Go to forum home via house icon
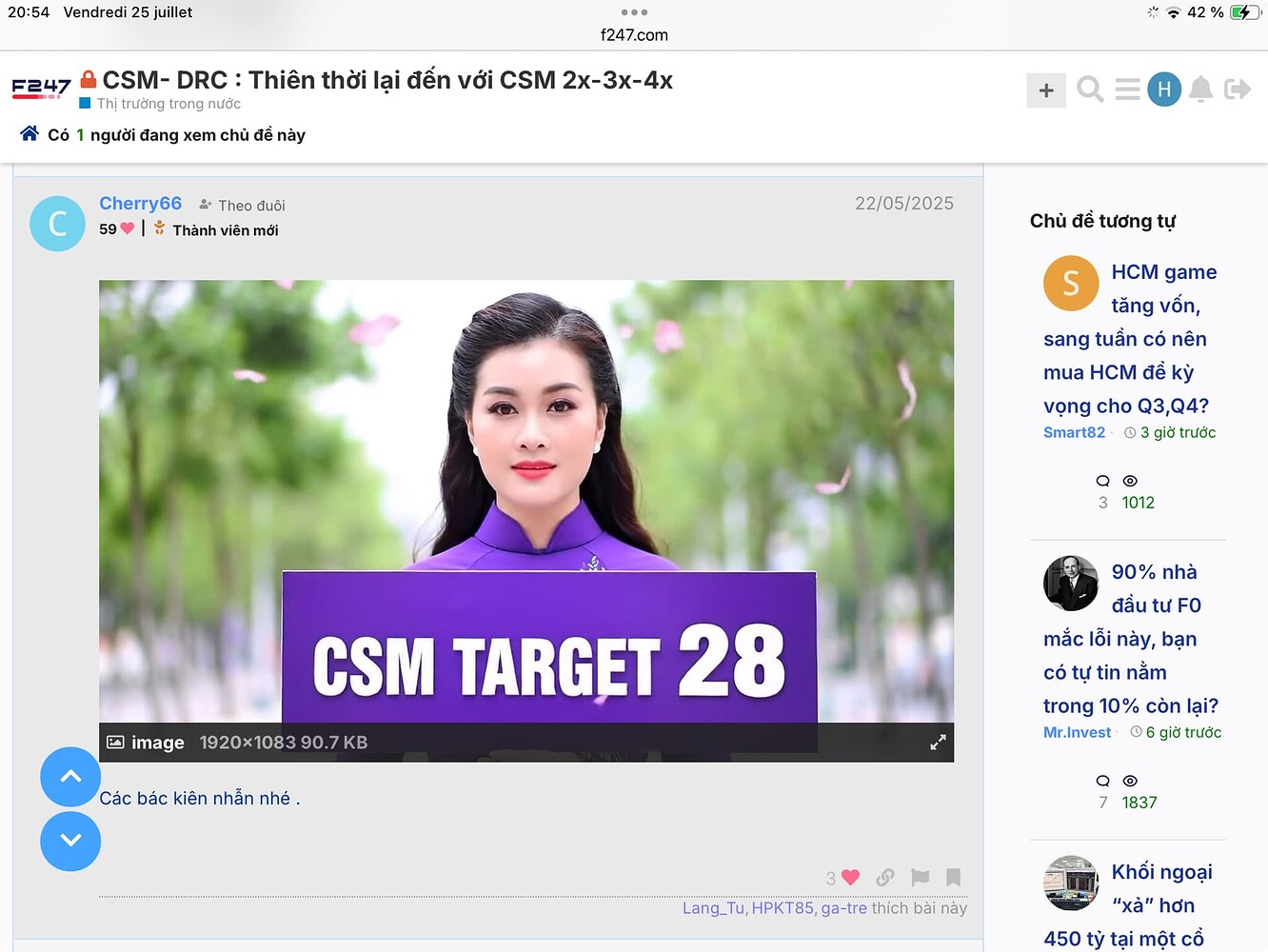Screen dimensions: 1268x952 point(30,134)
